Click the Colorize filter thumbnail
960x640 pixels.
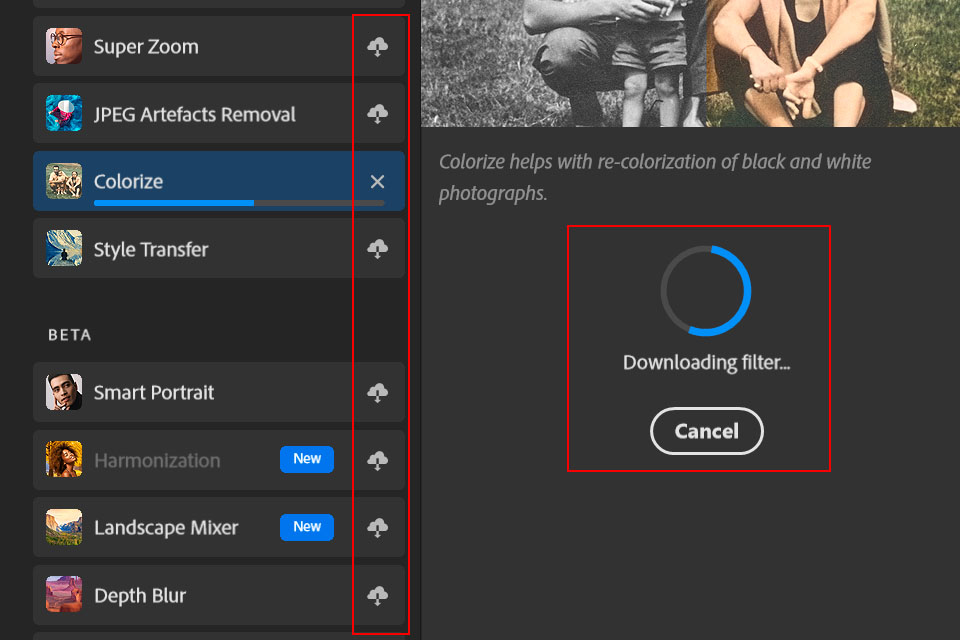[64, 181]
